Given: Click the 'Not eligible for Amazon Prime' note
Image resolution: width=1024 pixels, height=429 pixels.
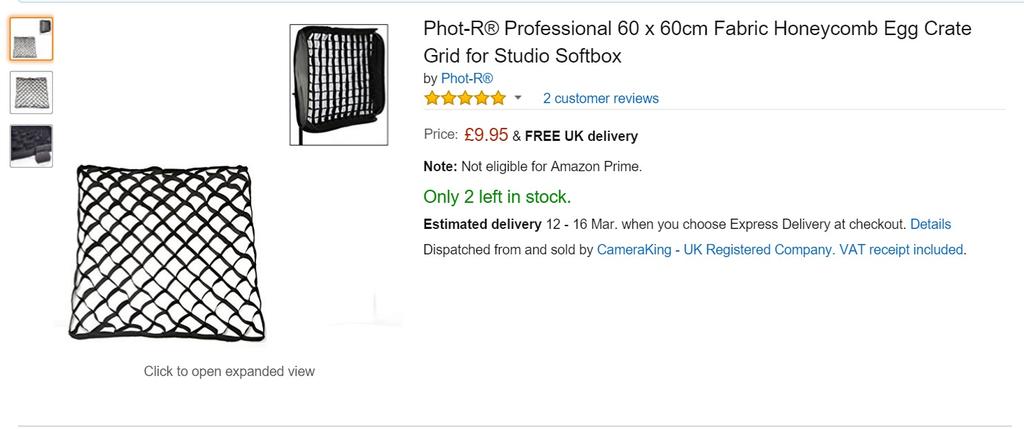Looking at the screenshot, I should [550, 166].
